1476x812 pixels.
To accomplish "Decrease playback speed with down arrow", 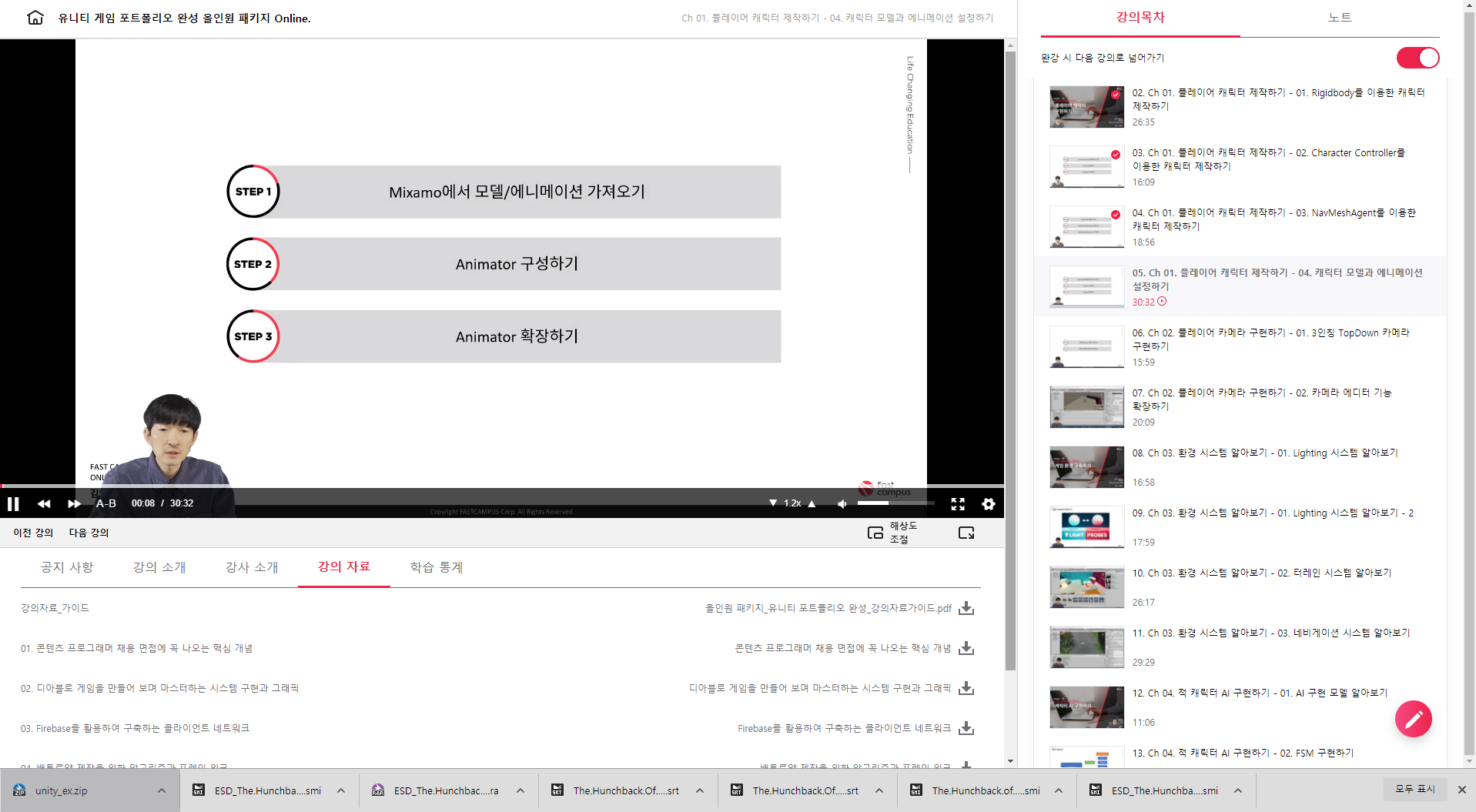I will [773, 503].
